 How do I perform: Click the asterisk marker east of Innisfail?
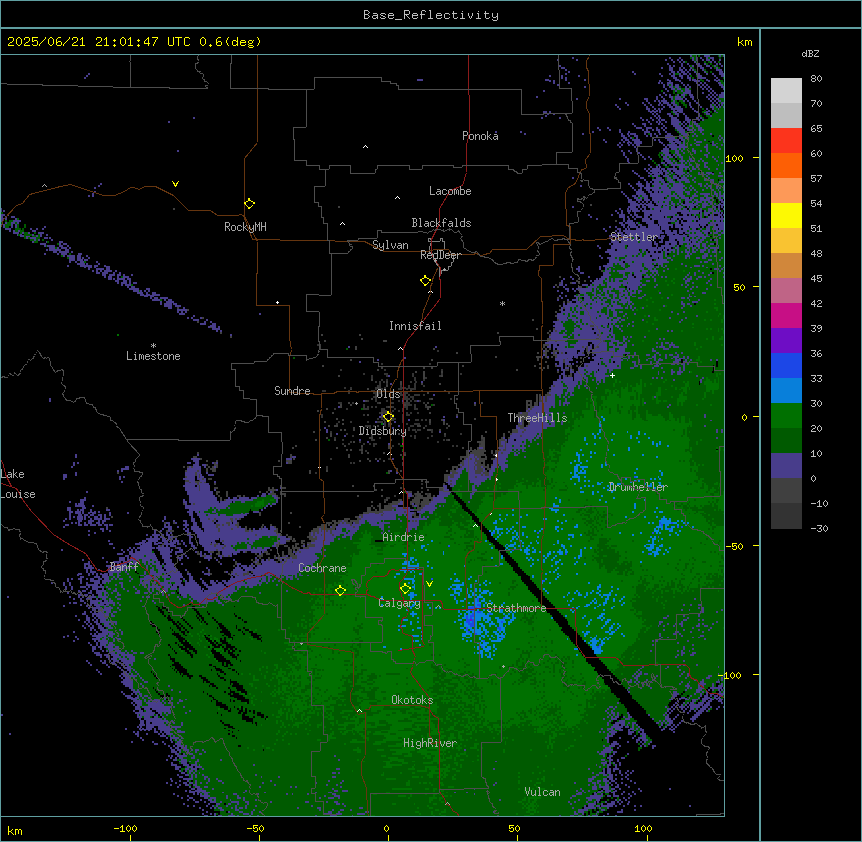(502, 303)
